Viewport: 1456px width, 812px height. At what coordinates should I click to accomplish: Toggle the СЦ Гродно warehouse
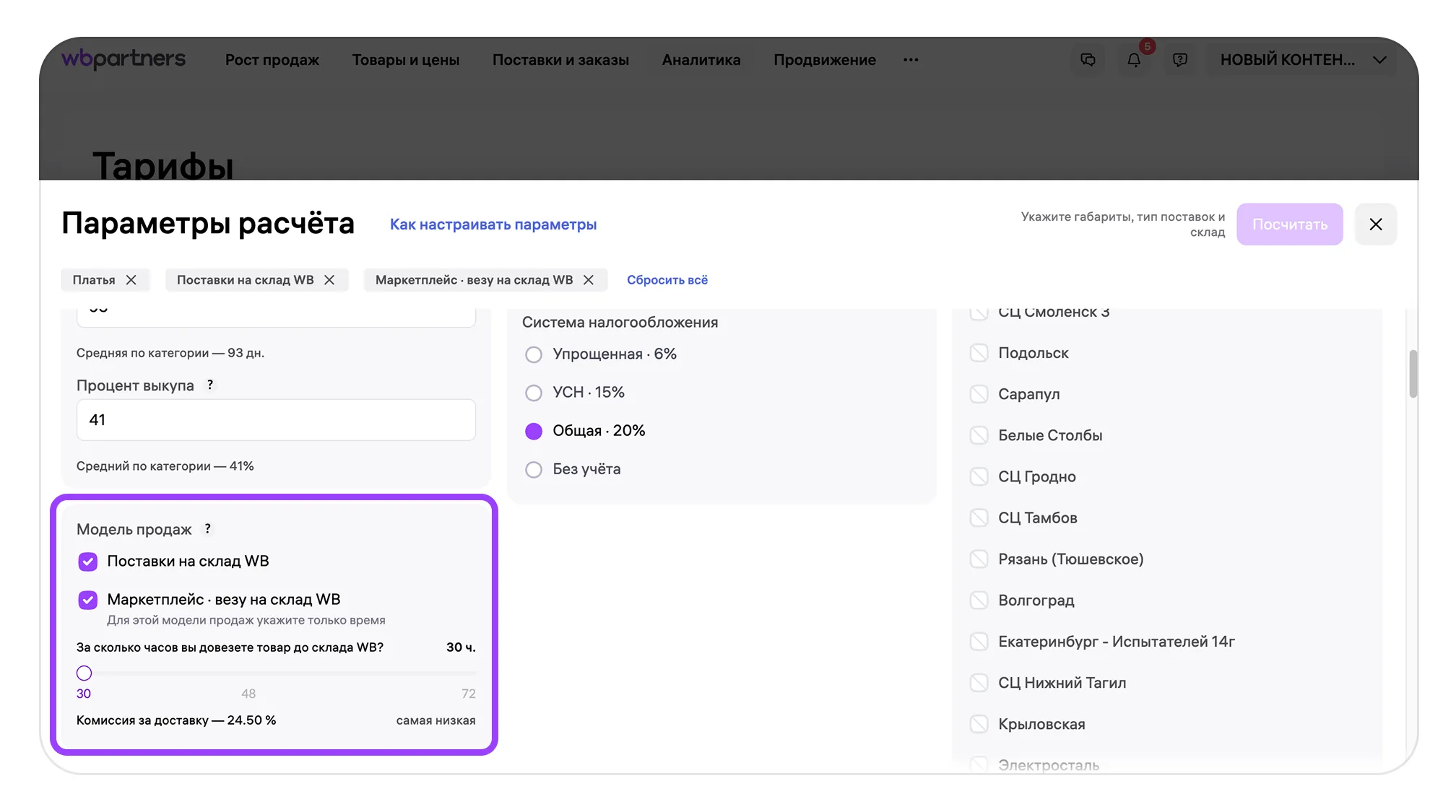[x=979, y=476]
